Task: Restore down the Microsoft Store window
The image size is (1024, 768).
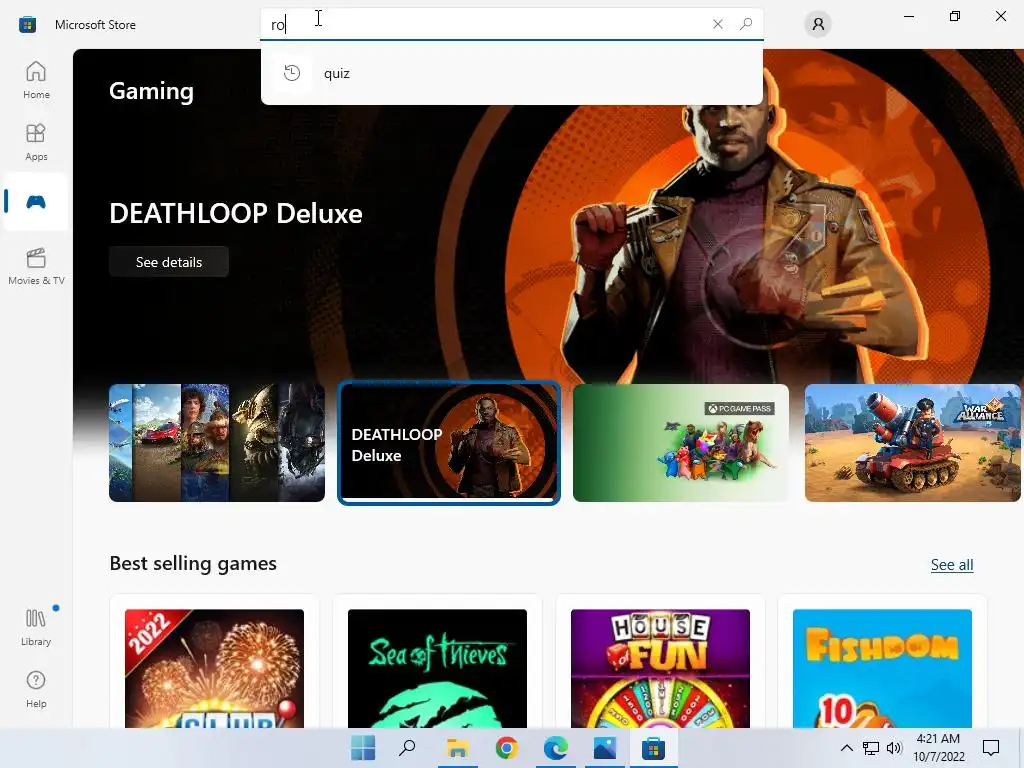Action: [955, 16]
